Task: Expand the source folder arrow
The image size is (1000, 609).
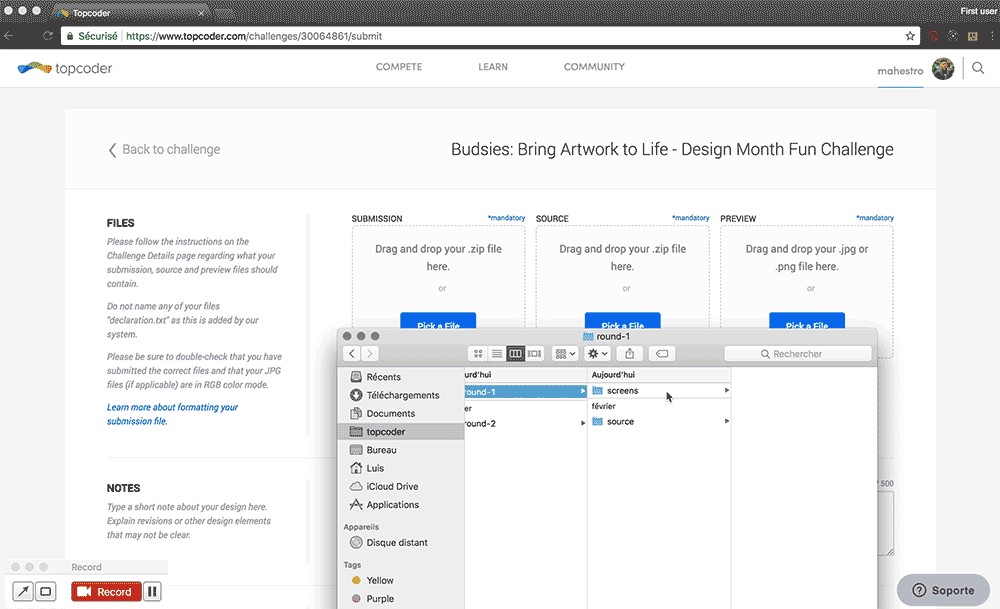Action: coord(726,422)
